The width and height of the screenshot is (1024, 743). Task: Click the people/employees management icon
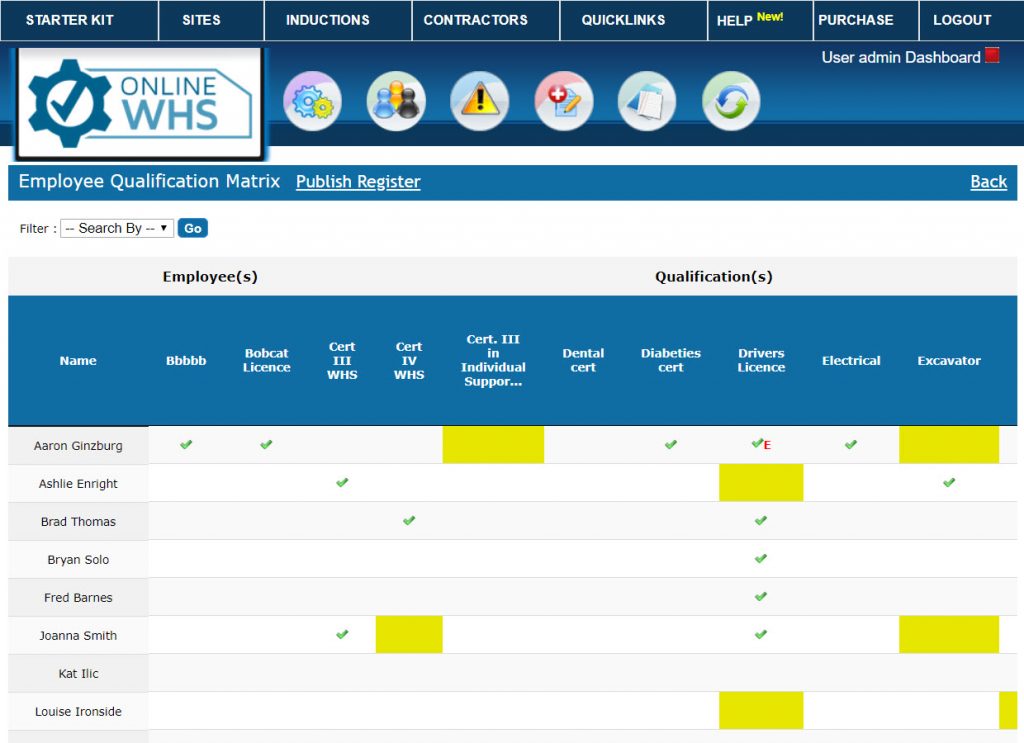tap(396, 100)
